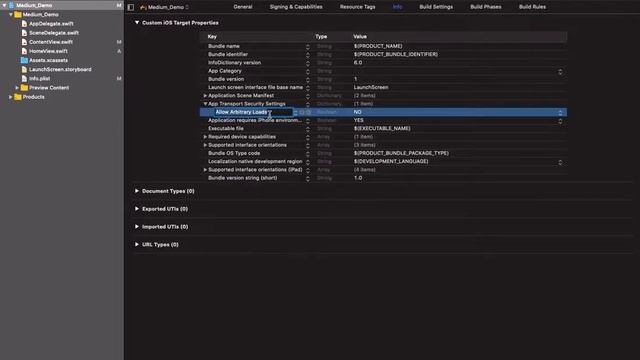Select the $(PRODUCT_BUNDLE_PACKAGE_TYPE) value

(x=401, y=153)
